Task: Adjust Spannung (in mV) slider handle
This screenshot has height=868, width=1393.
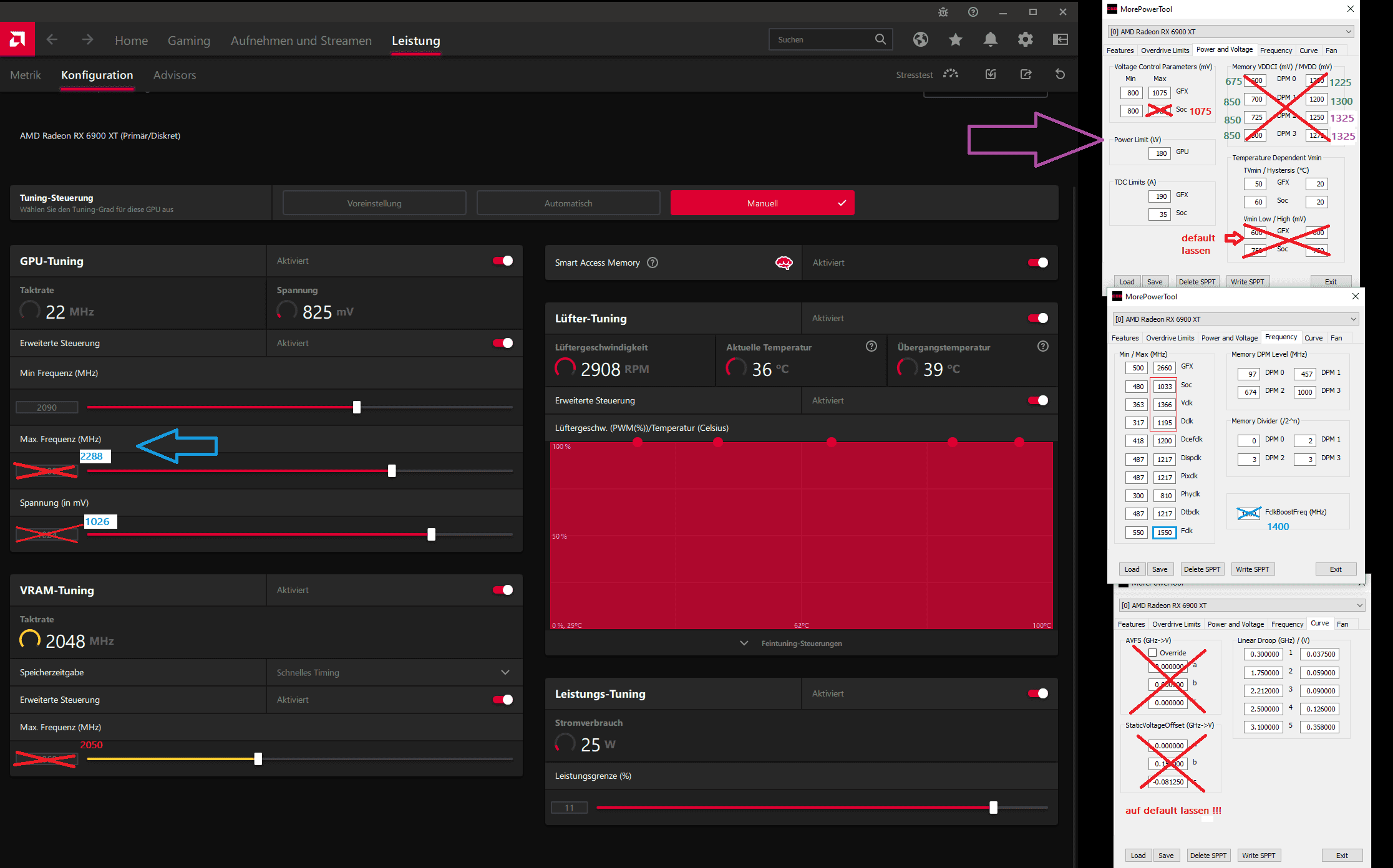Action: [x=431, y=534]
